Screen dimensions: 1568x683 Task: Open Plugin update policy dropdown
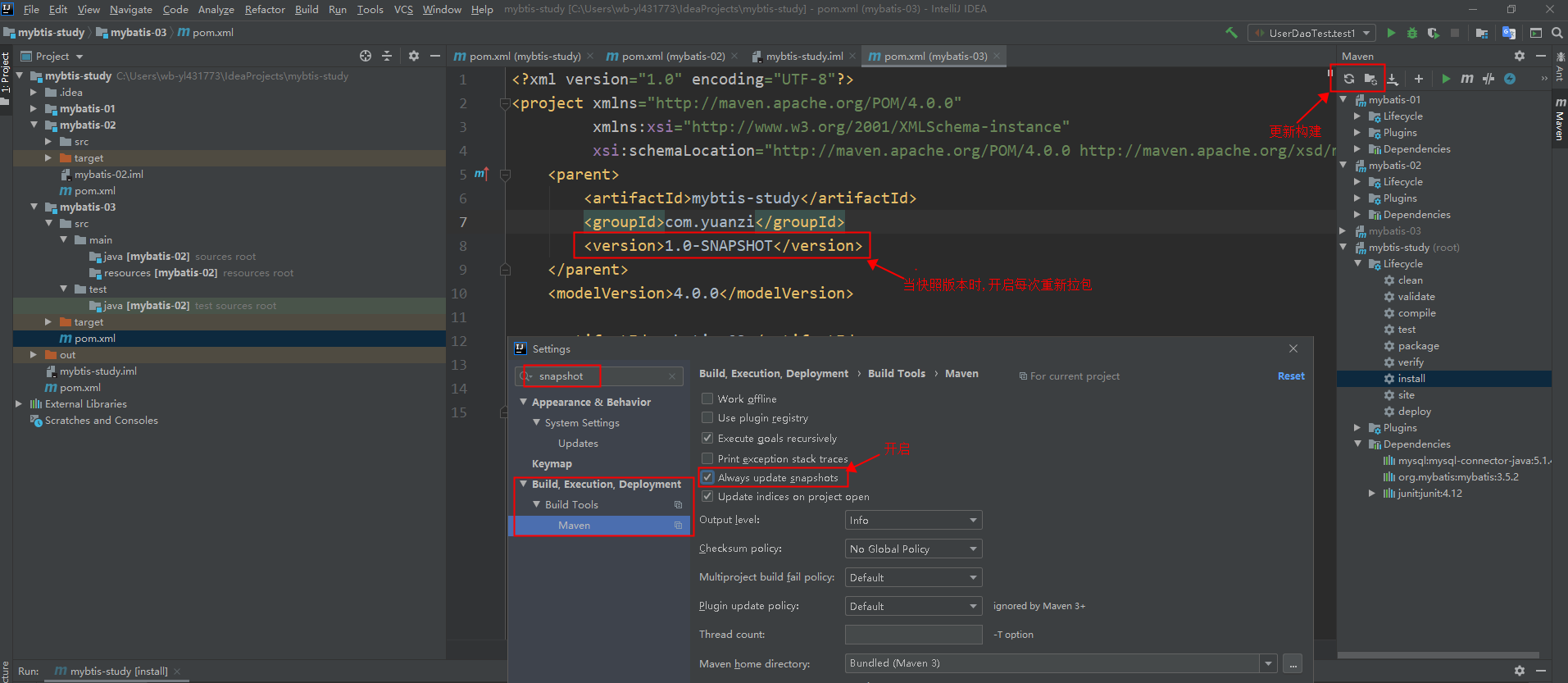[913, 606]
